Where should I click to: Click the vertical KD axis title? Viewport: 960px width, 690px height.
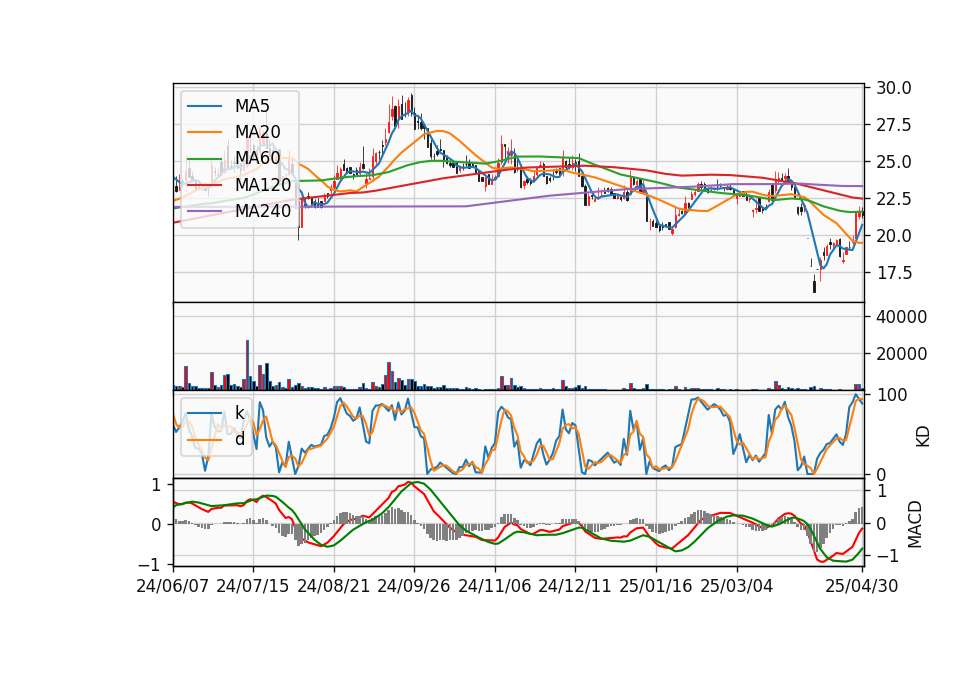tap(922, 436)
